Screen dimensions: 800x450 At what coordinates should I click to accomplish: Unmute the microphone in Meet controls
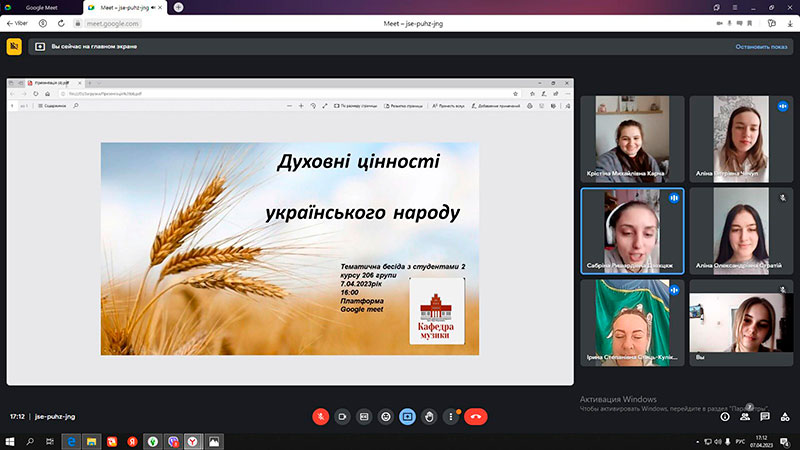point(320,417)
